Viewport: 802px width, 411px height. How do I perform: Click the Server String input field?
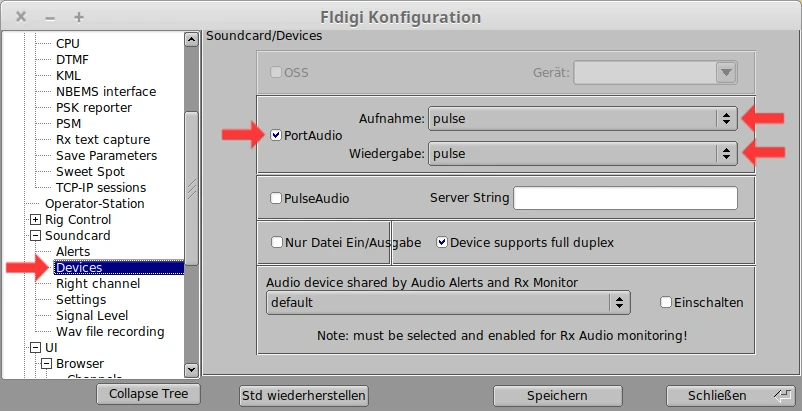[625, 198]
